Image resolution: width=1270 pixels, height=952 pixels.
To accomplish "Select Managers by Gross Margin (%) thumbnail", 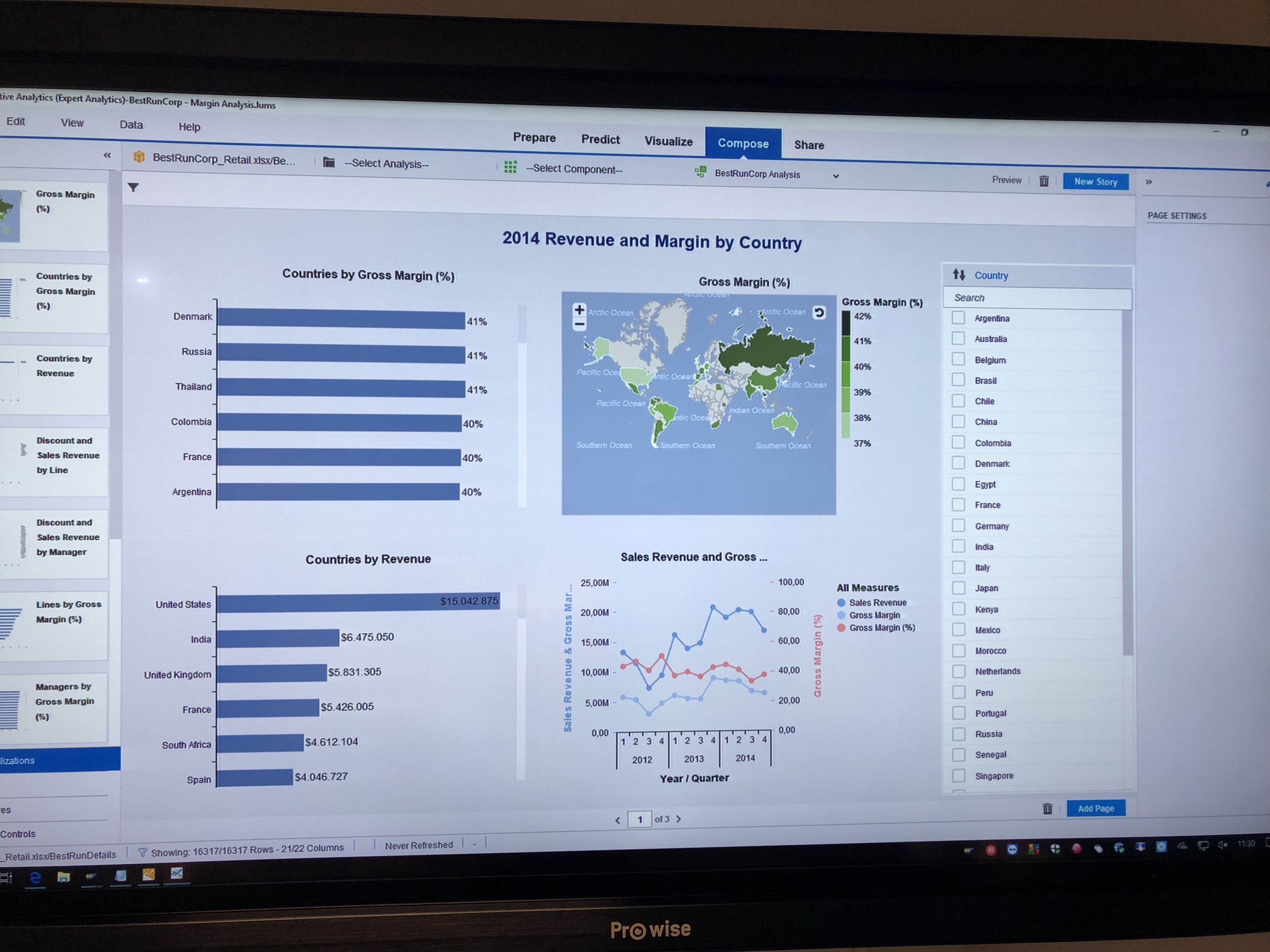I will click(54, 707).
